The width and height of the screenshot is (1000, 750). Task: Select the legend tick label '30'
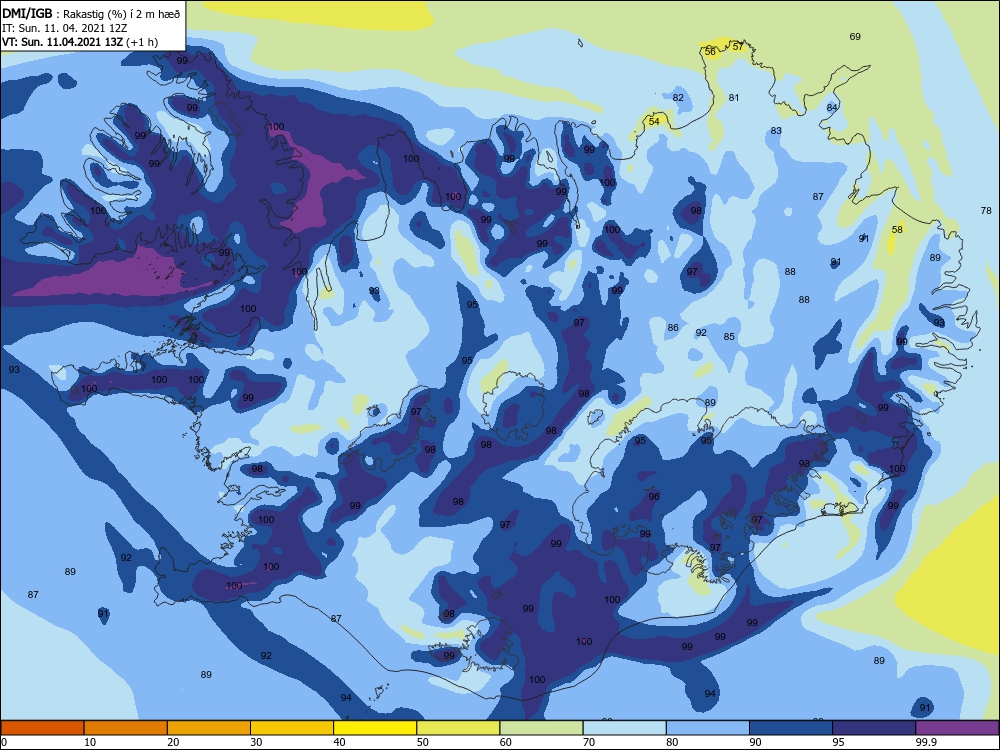[256, 742]
